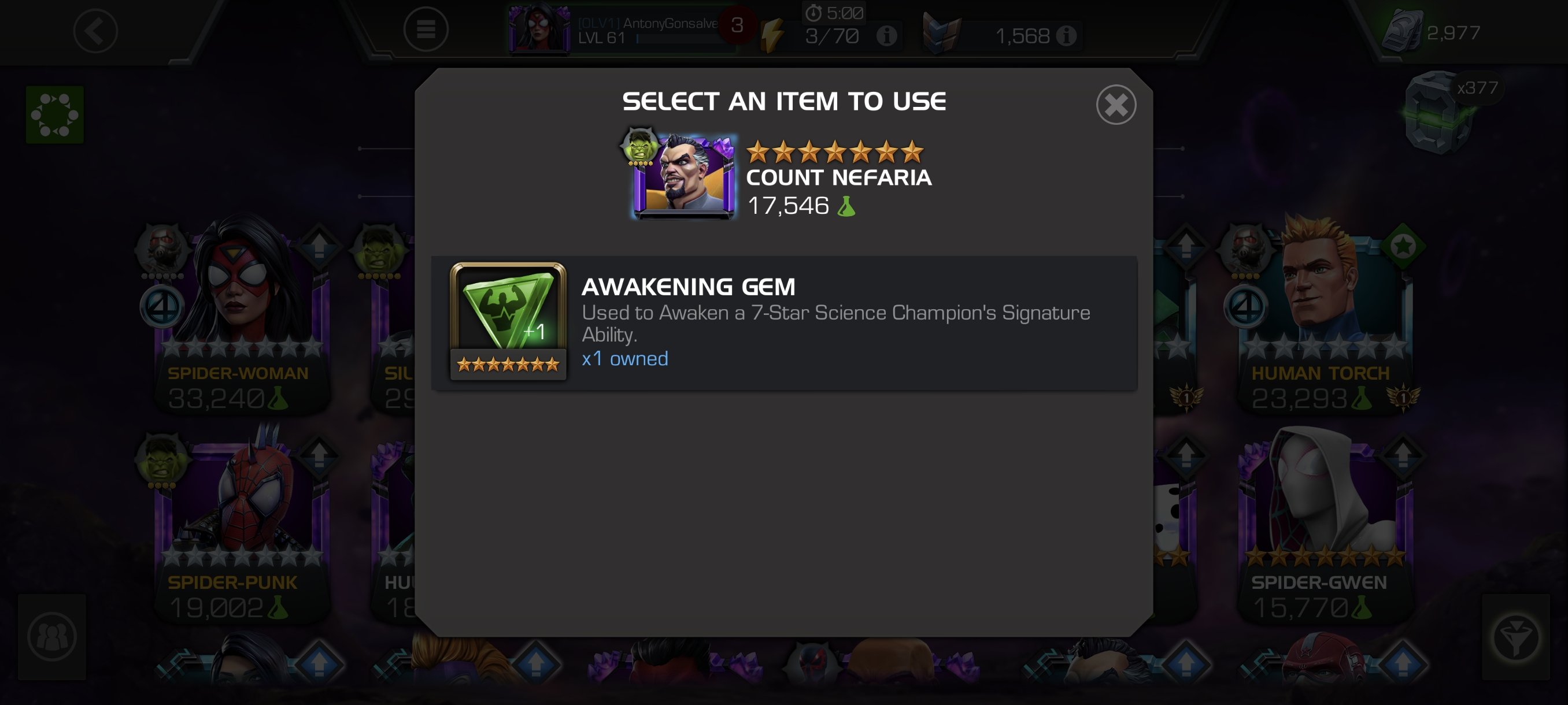Close the Select an Item dialog
Image resolution: width=1568 pixels, height=705 pixels.
point(1116,105)
